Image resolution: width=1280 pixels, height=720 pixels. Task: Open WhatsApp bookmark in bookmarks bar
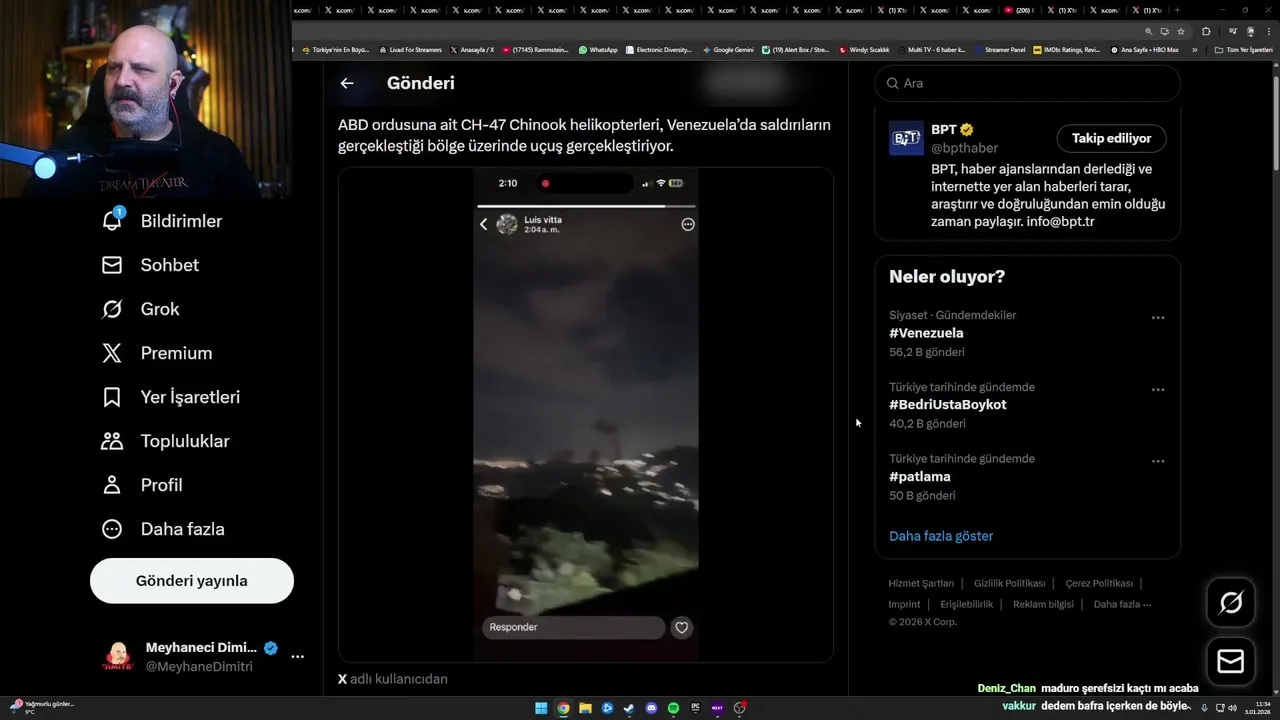[x=598, y=49]
